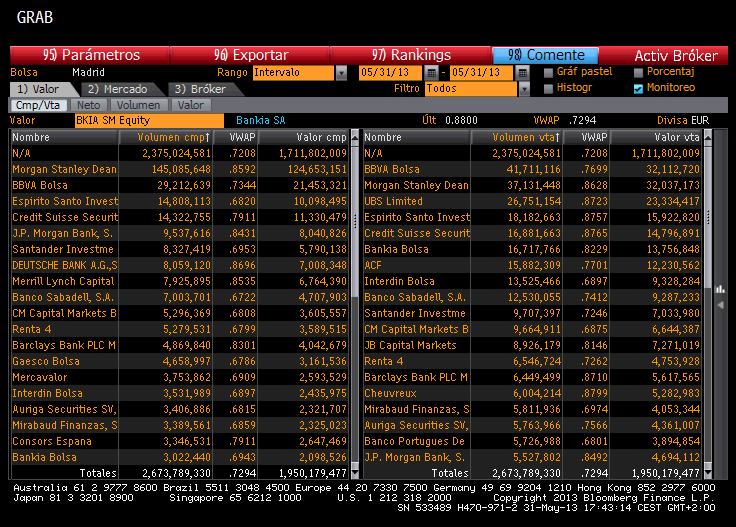The image size is (736, 527).
Task: Open the 97) Rankings button
Action: 411,55
